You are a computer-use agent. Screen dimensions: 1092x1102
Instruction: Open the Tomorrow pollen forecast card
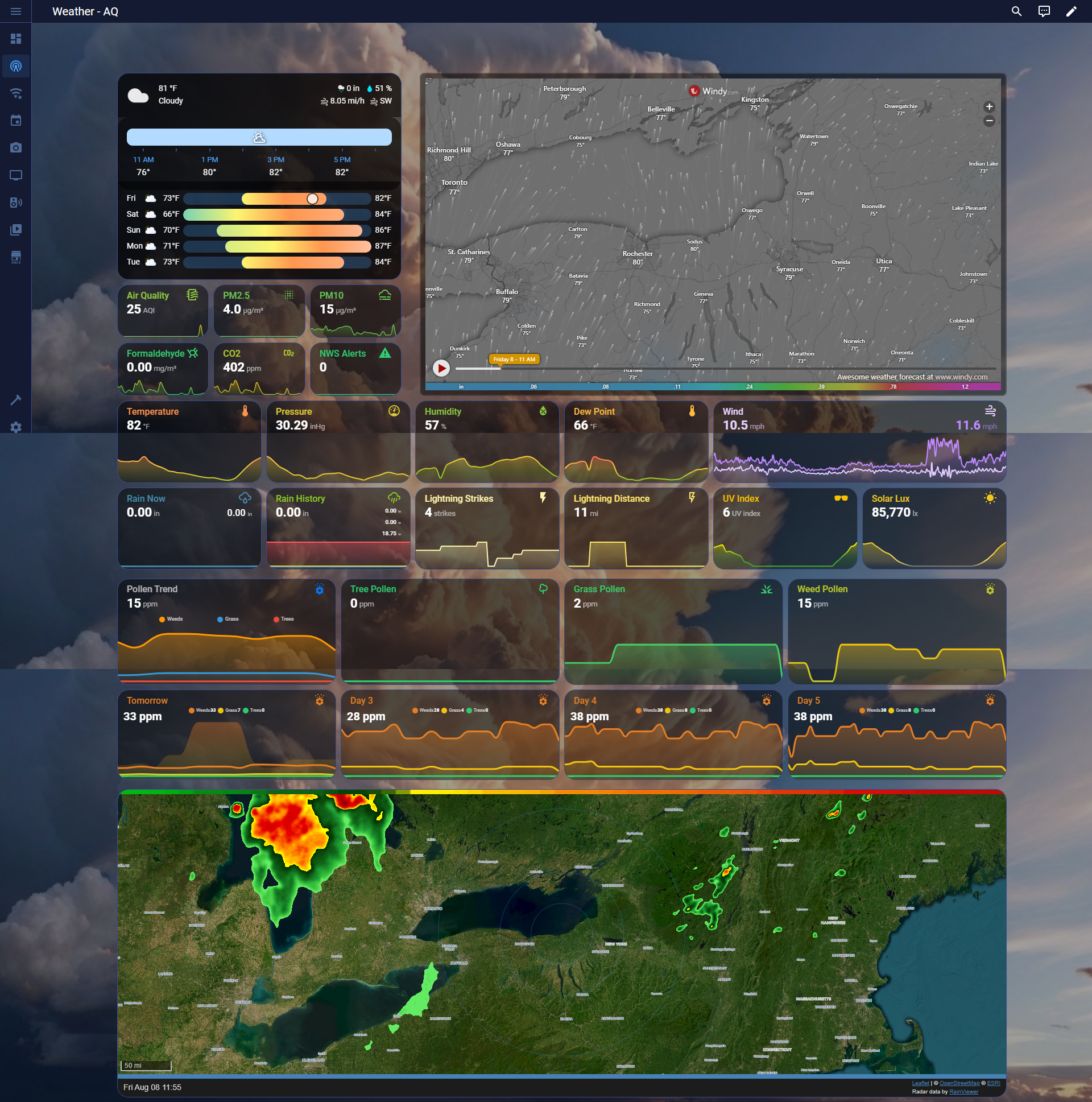click(x=226, y=734)
